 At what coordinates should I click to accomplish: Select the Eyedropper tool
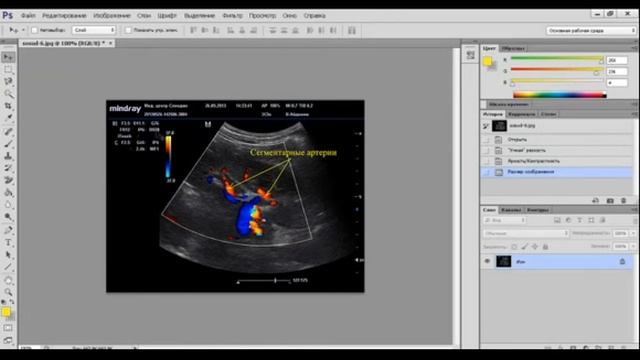click(8, 118)
